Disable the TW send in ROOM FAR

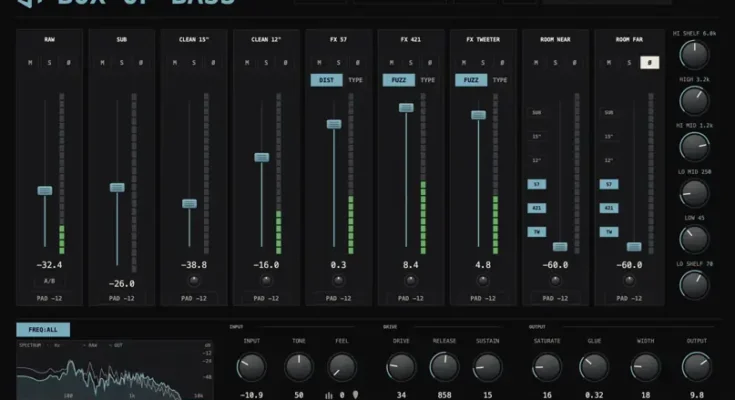click(x=609, y=232)
